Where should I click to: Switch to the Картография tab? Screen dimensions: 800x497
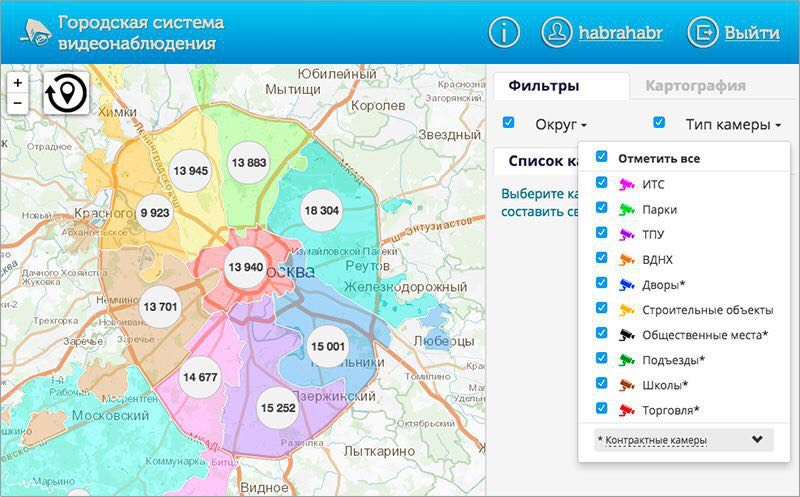[x=695, y=86]
